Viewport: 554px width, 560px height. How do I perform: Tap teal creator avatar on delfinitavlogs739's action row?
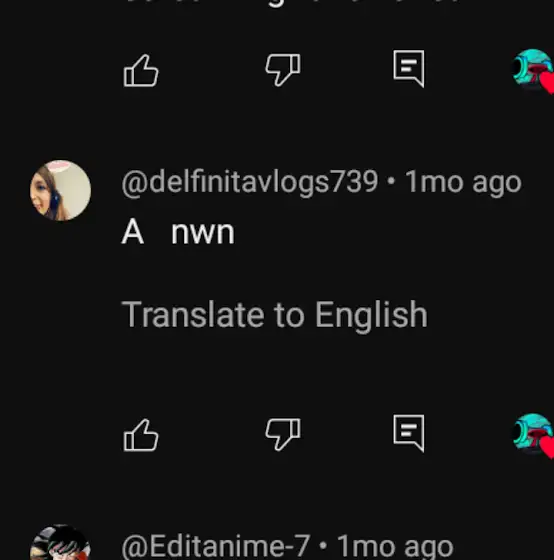tap(531, 432)
